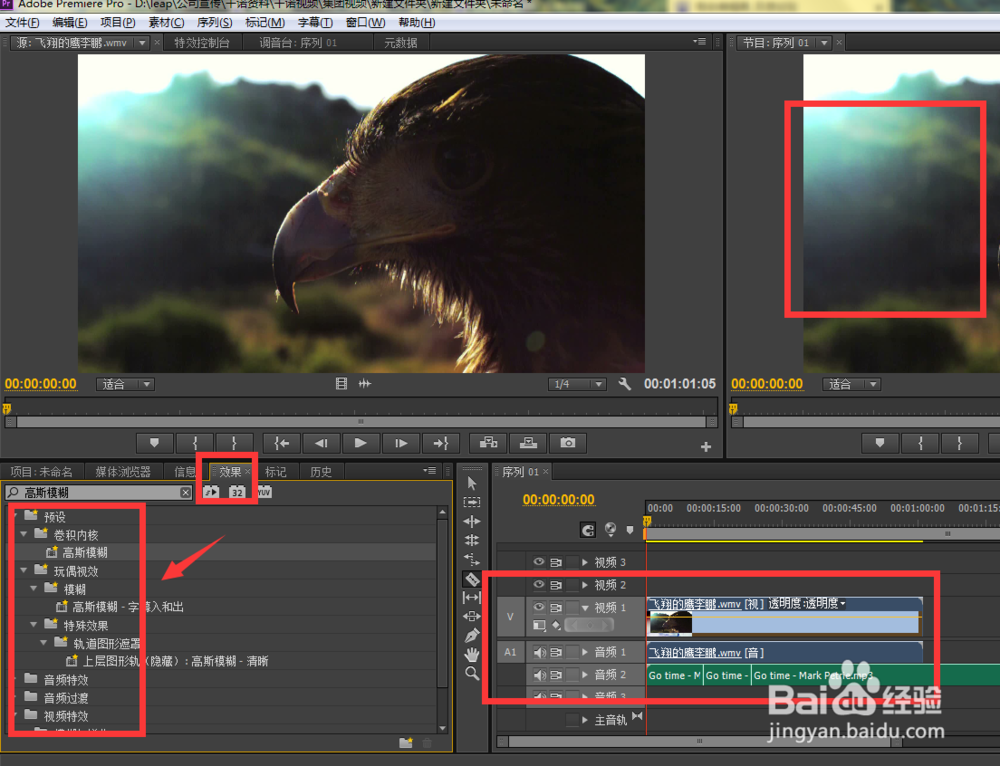
Task: Switch to 媒体浏览器 tab
Action: tap(123, 472)
